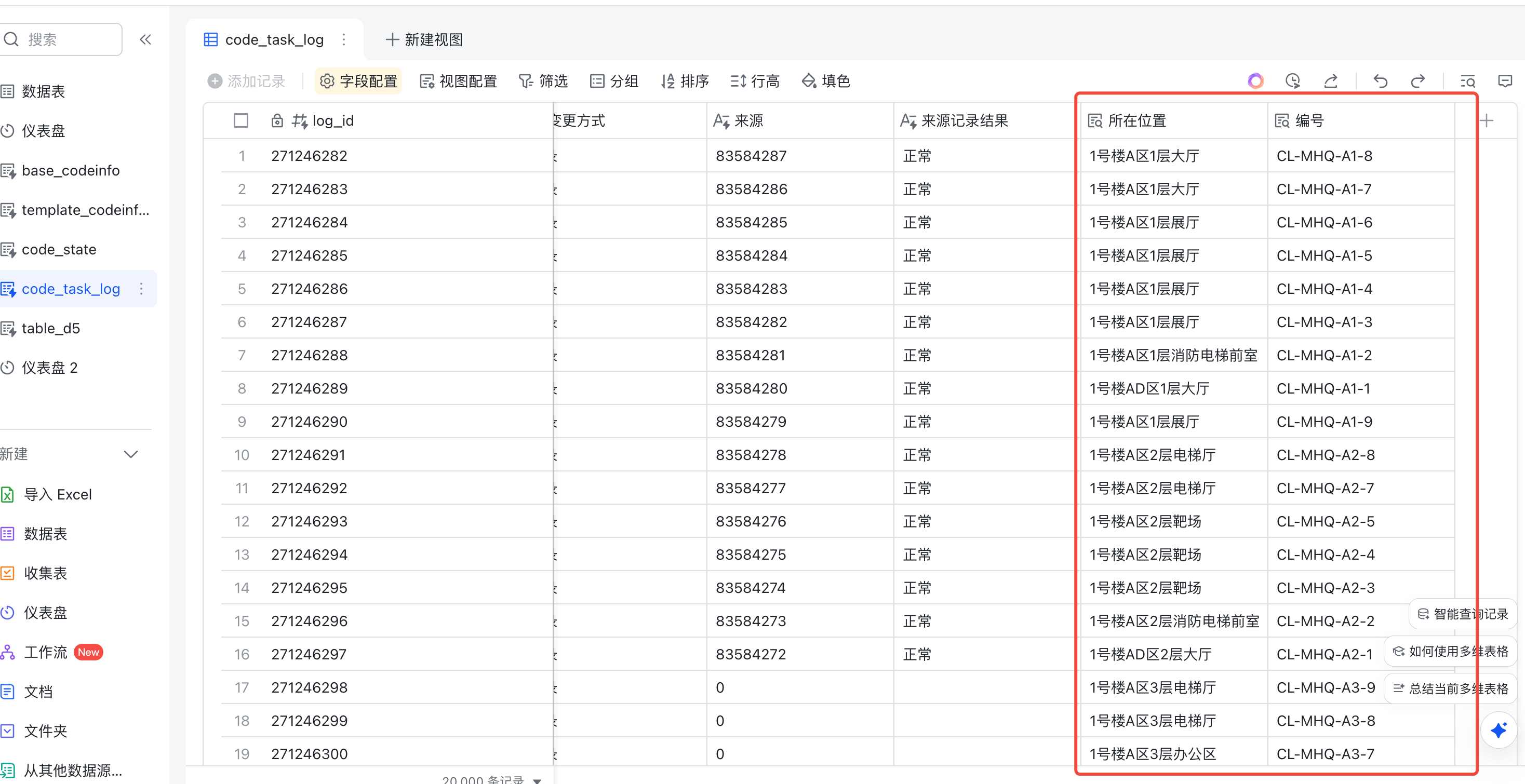Image resolution: width=1525 pixels, height=784 pixels.
Task: Open 行高 row height options
Action: [x=755, y=81]
